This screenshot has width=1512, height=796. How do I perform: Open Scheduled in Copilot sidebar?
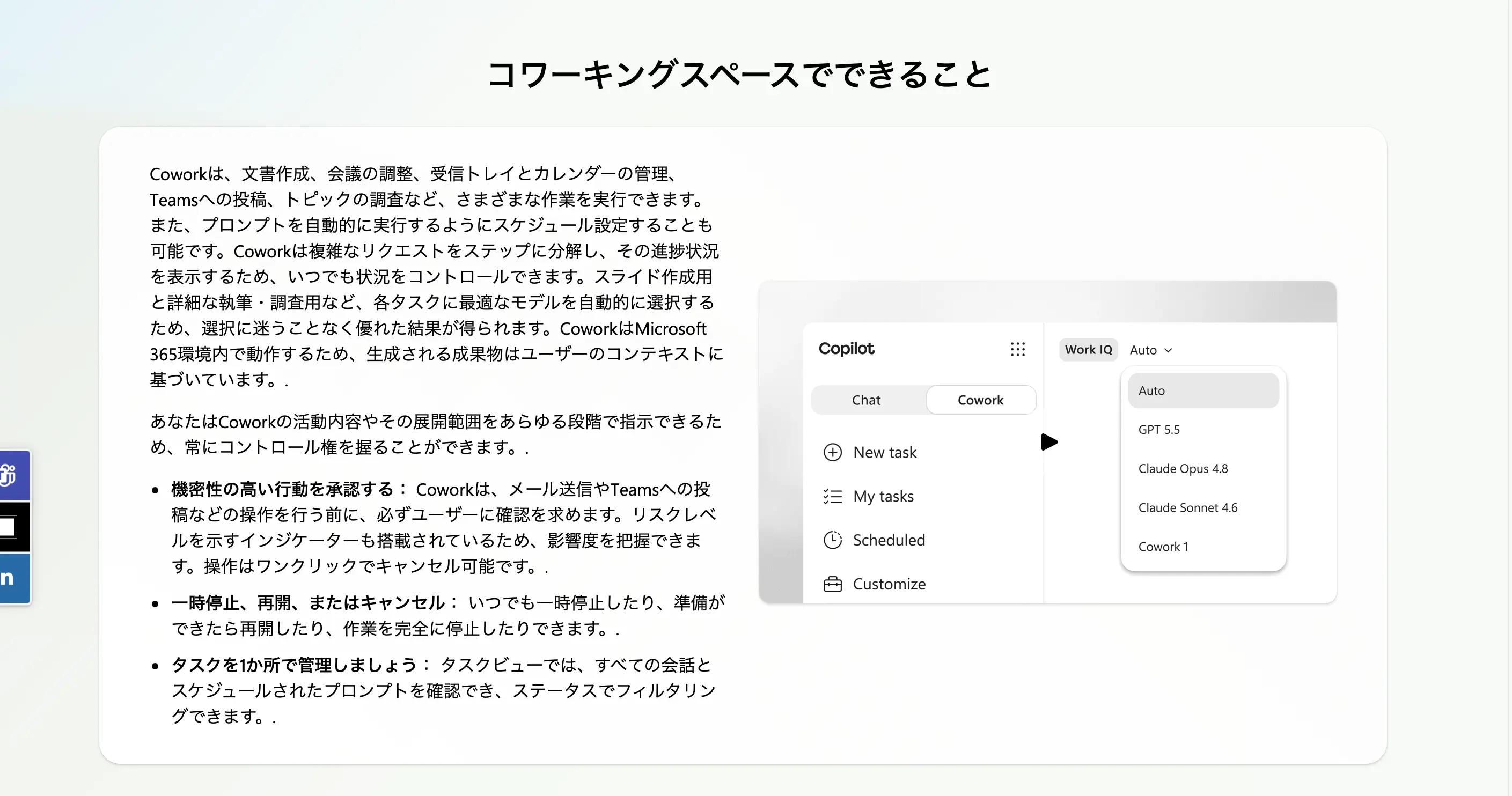(x=874, y=540)
